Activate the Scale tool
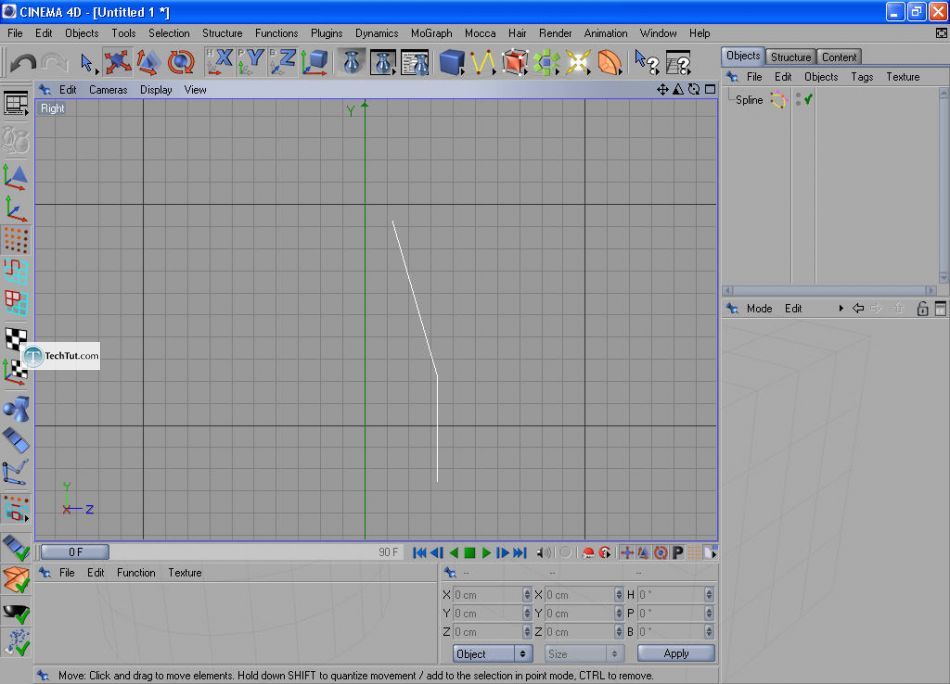The image size is (950, 684). click(x=148, y=62)
